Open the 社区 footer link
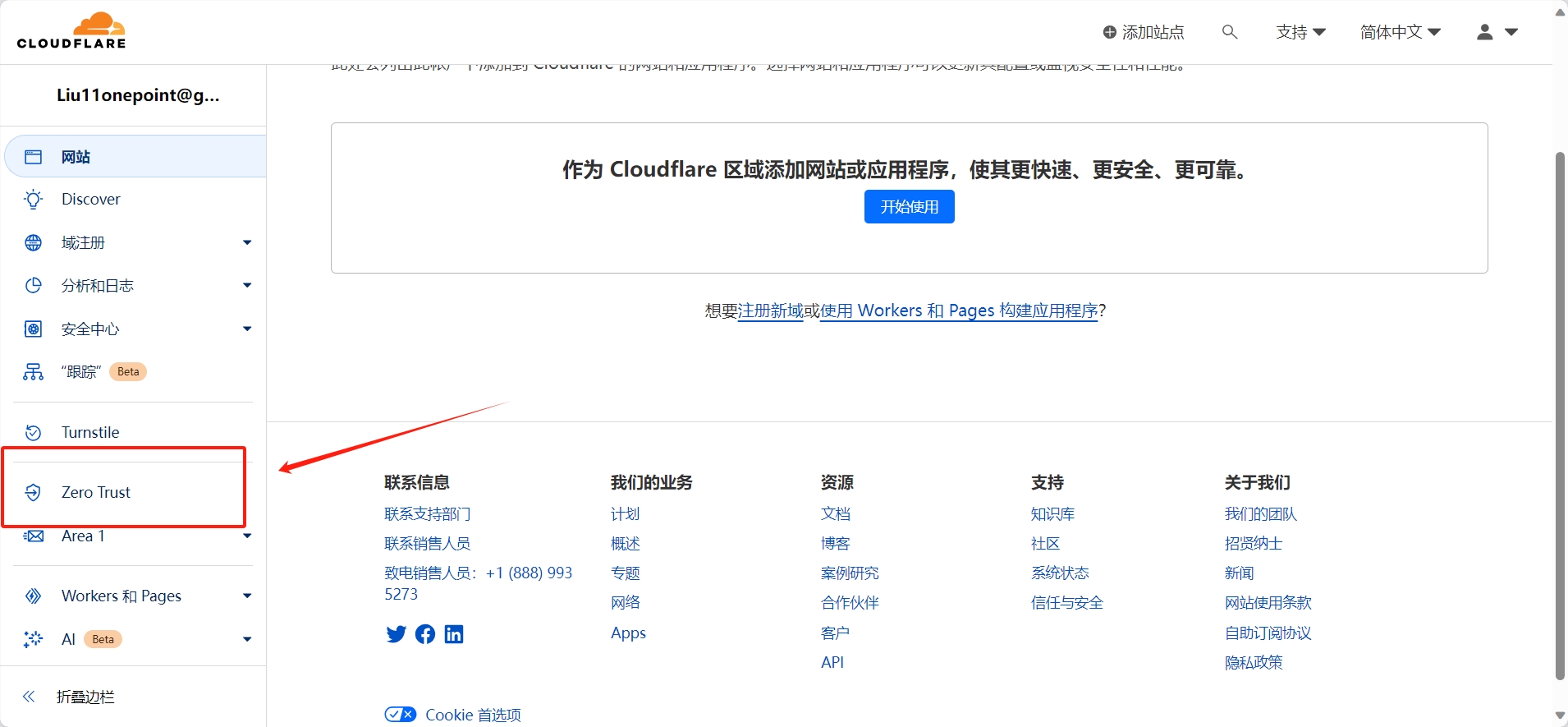This screenshot has width=1568, height=727. tap(1045, 544)
